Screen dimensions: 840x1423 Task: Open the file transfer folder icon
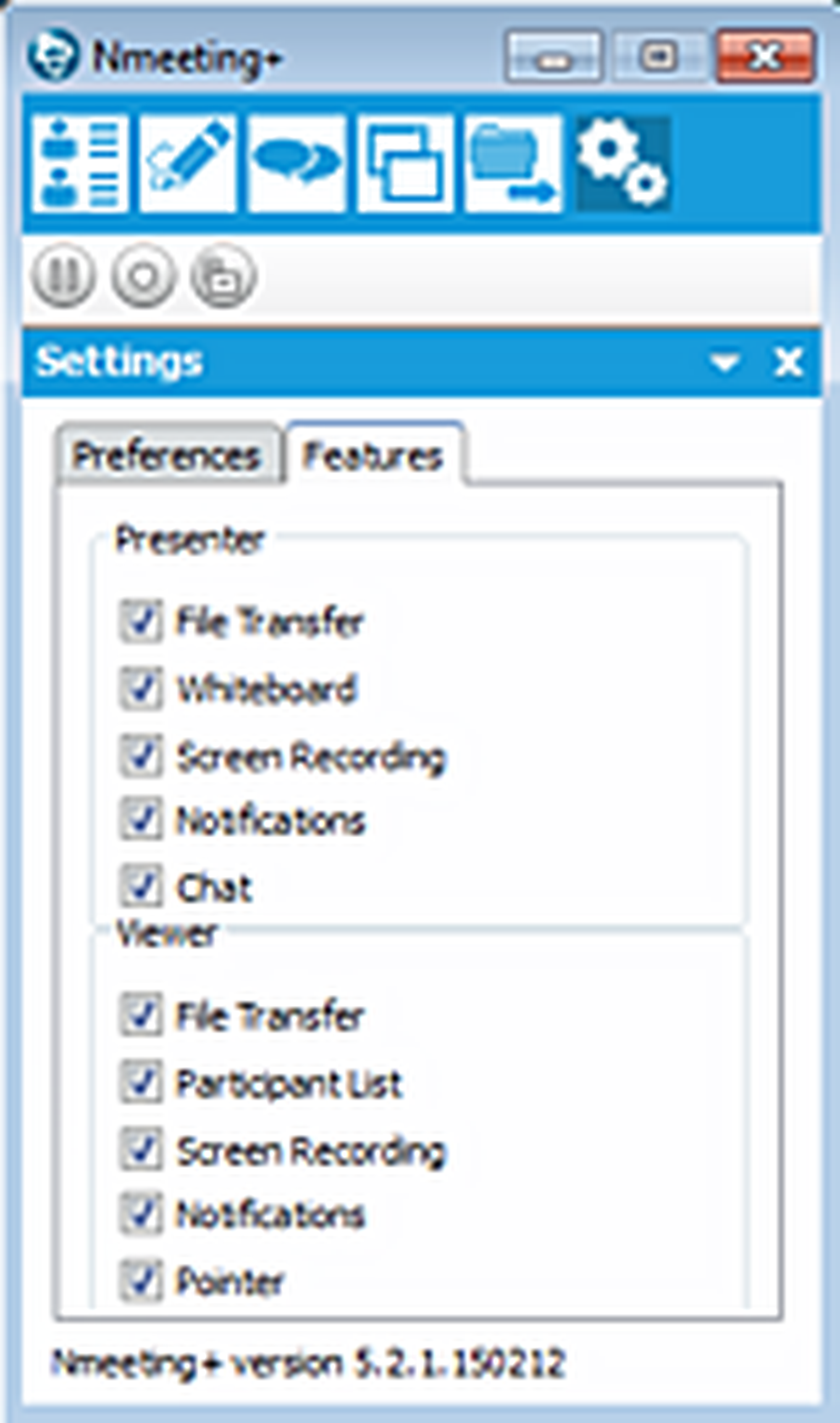point(512,163)
